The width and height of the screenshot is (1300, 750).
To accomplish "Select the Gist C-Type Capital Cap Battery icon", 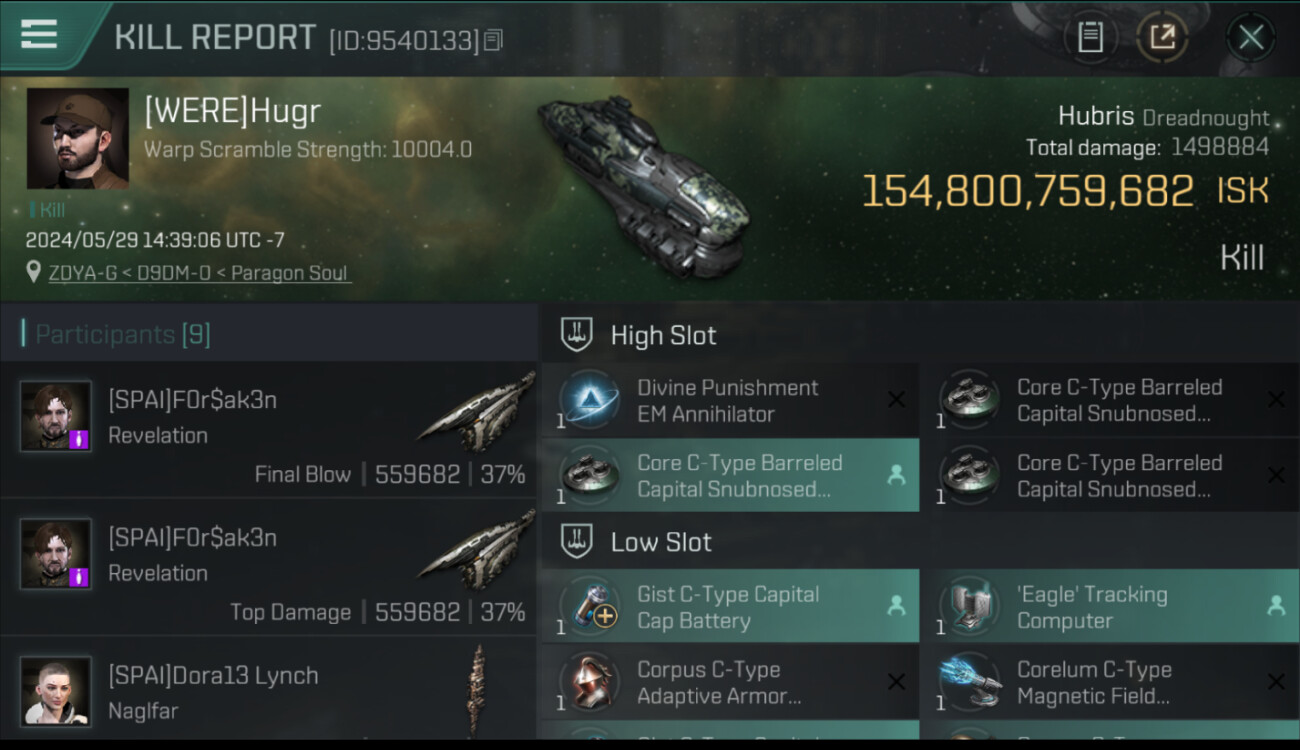I will (588, 607).
